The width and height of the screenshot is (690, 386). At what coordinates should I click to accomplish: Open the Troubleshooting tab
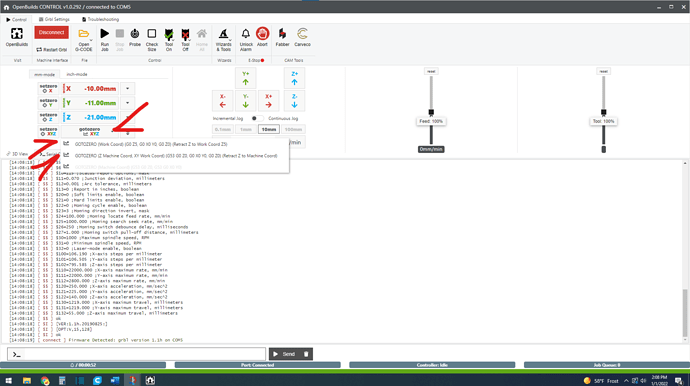(100, 19)
